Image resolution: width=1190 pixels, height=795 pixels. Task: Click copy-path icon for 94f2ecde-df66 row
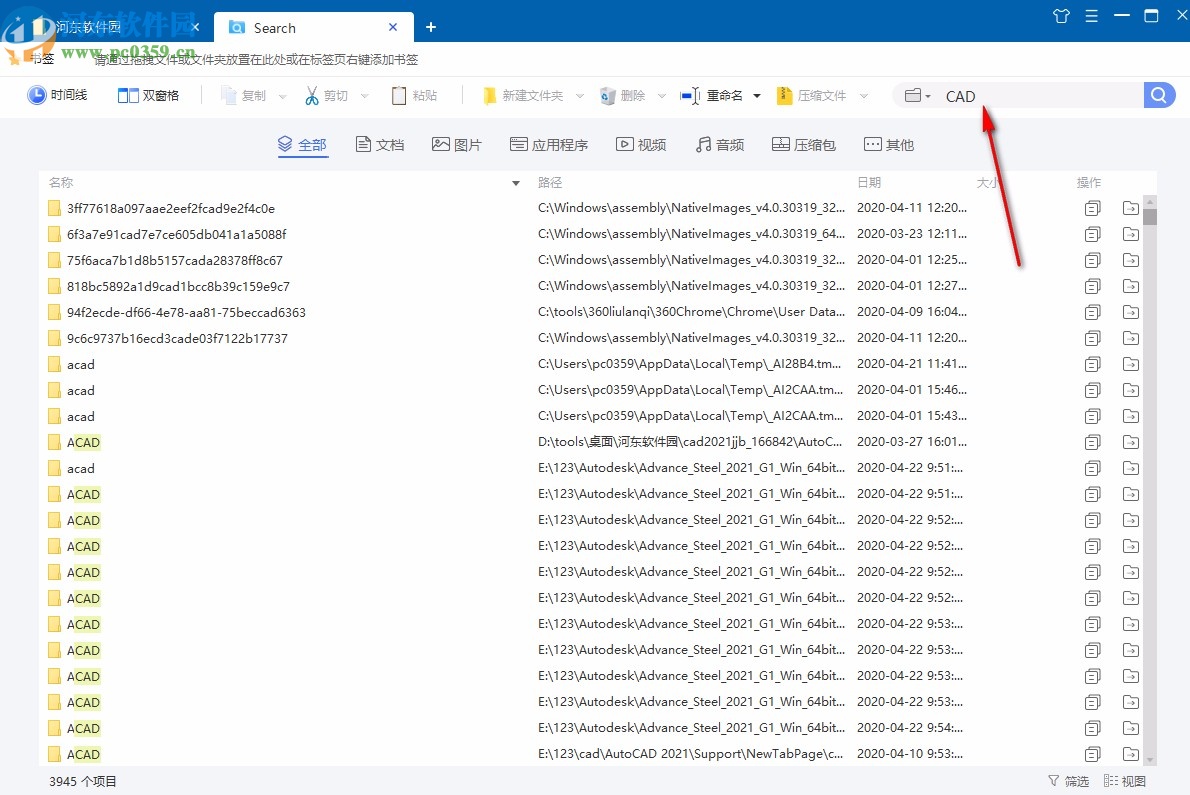point(1092,313)
